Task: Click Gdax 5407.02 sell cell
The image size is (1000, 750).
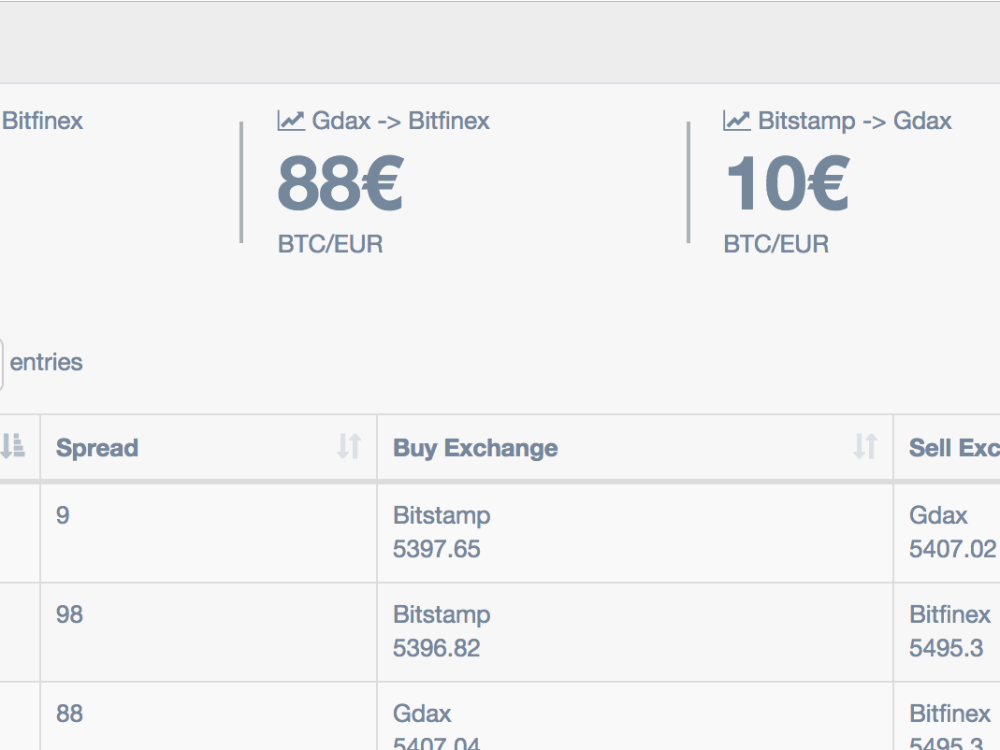Action: tap(947, 533)
